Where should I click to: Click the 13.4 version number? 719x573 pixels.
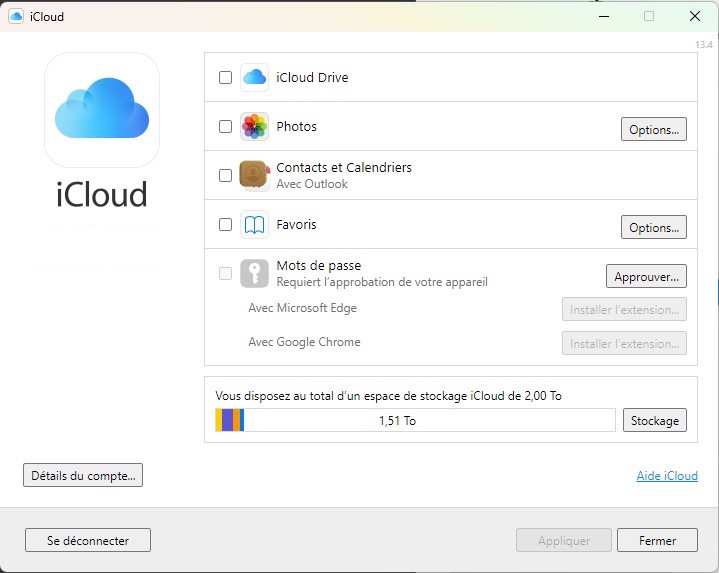[704, 44]
